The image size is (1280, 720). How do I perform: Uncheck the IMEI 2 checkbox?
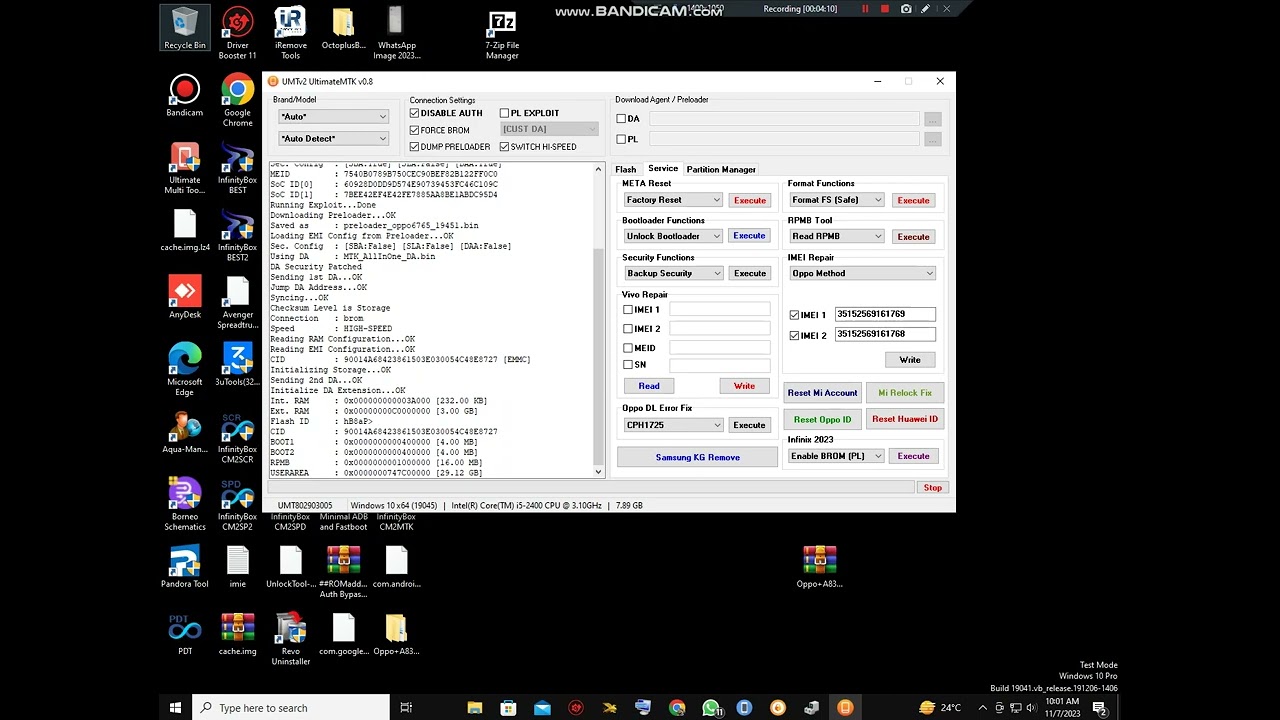tap(794, 335)
